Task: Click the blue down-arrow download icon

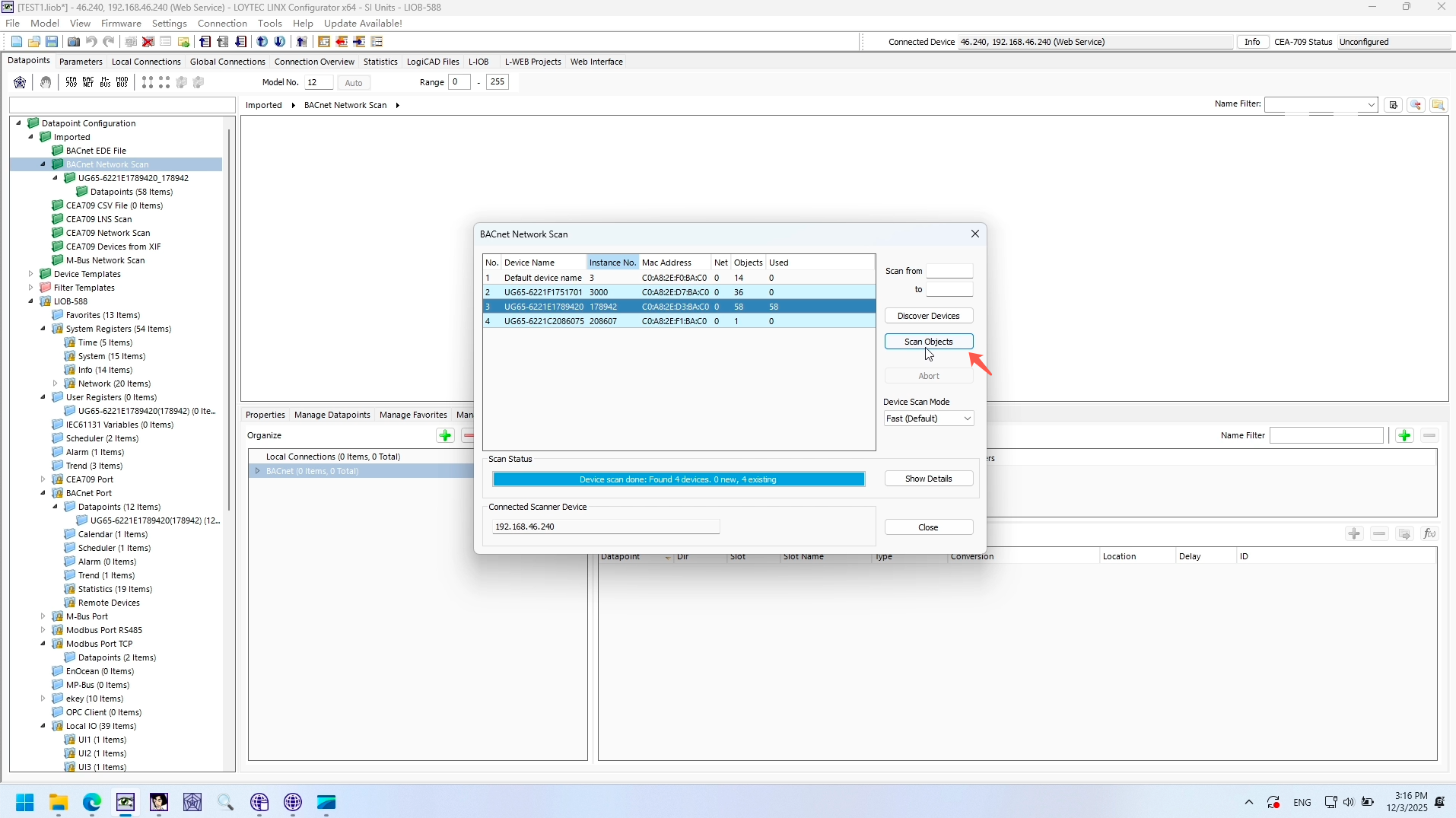Action: [x=280, y=42]
